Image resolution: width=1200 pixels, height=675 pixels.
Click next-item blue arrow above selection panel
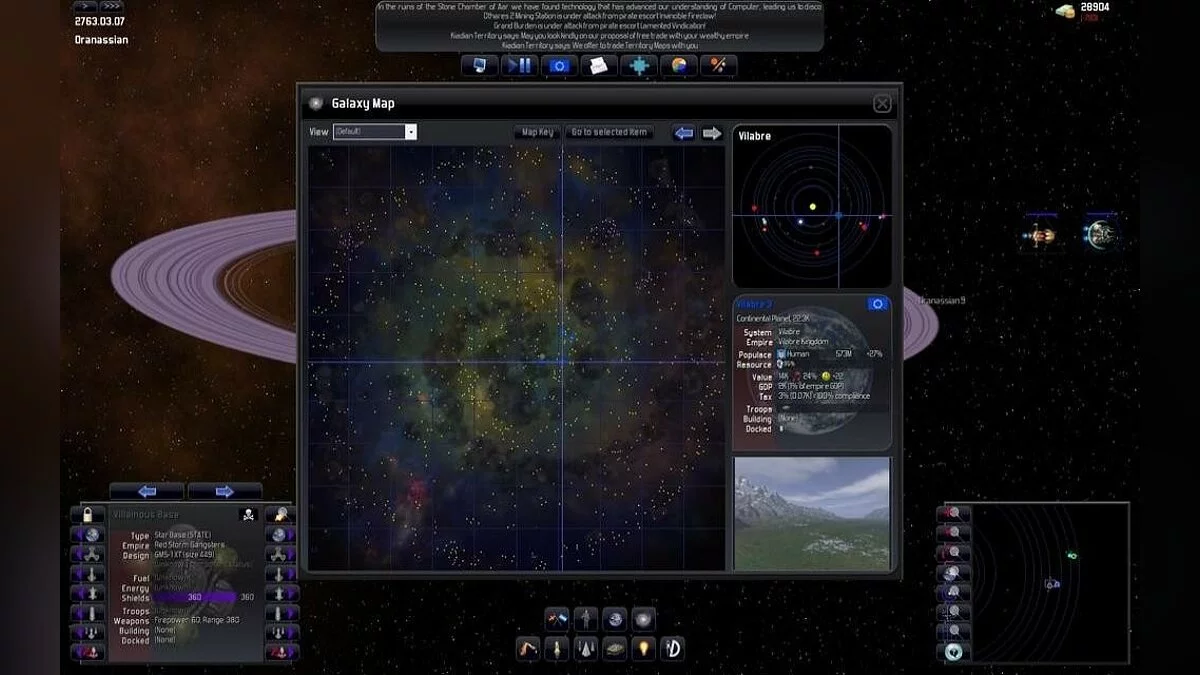point(225,491)
